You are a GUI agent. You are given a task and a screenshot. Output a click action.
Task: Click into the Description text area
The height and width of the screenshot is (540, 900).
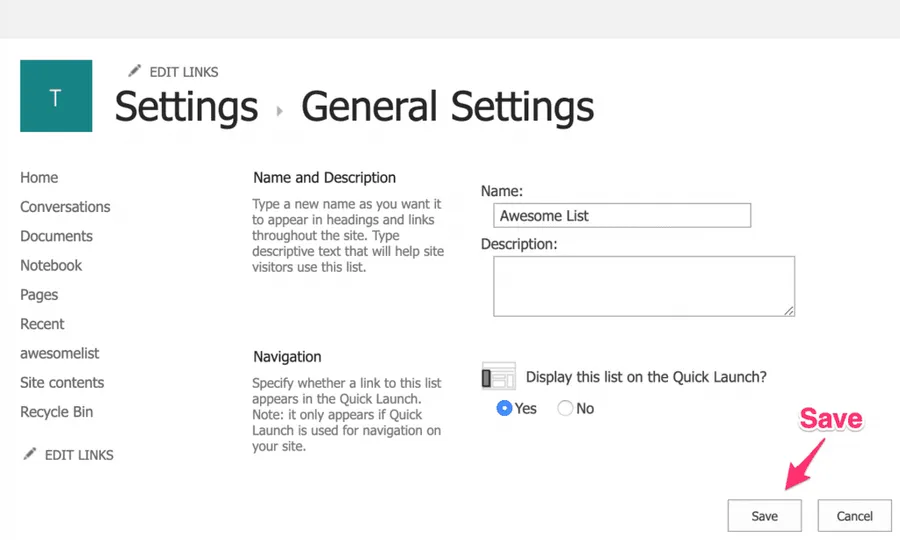pyautogui.click(x=643, y=286)
